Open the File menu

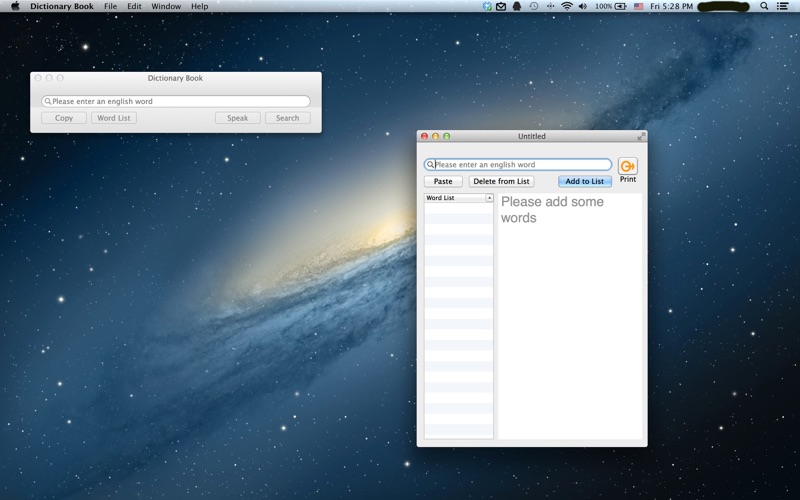tap(110, 6)
